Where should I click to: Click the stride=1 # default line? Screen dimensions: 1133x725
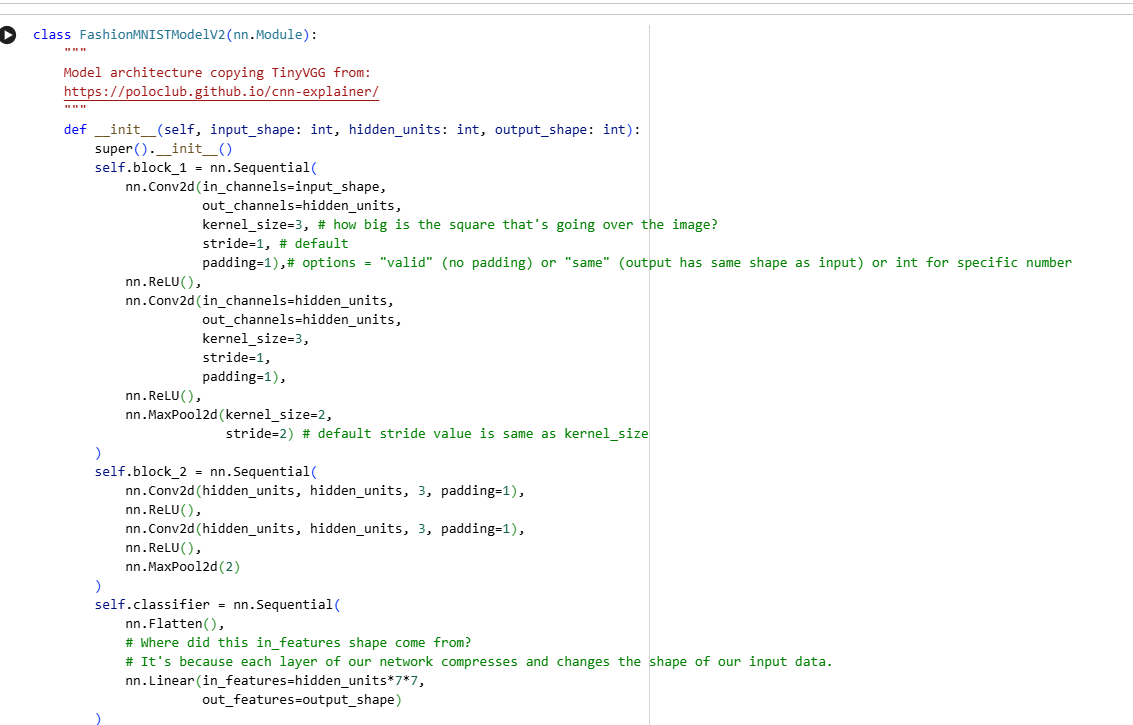(275, 244)
